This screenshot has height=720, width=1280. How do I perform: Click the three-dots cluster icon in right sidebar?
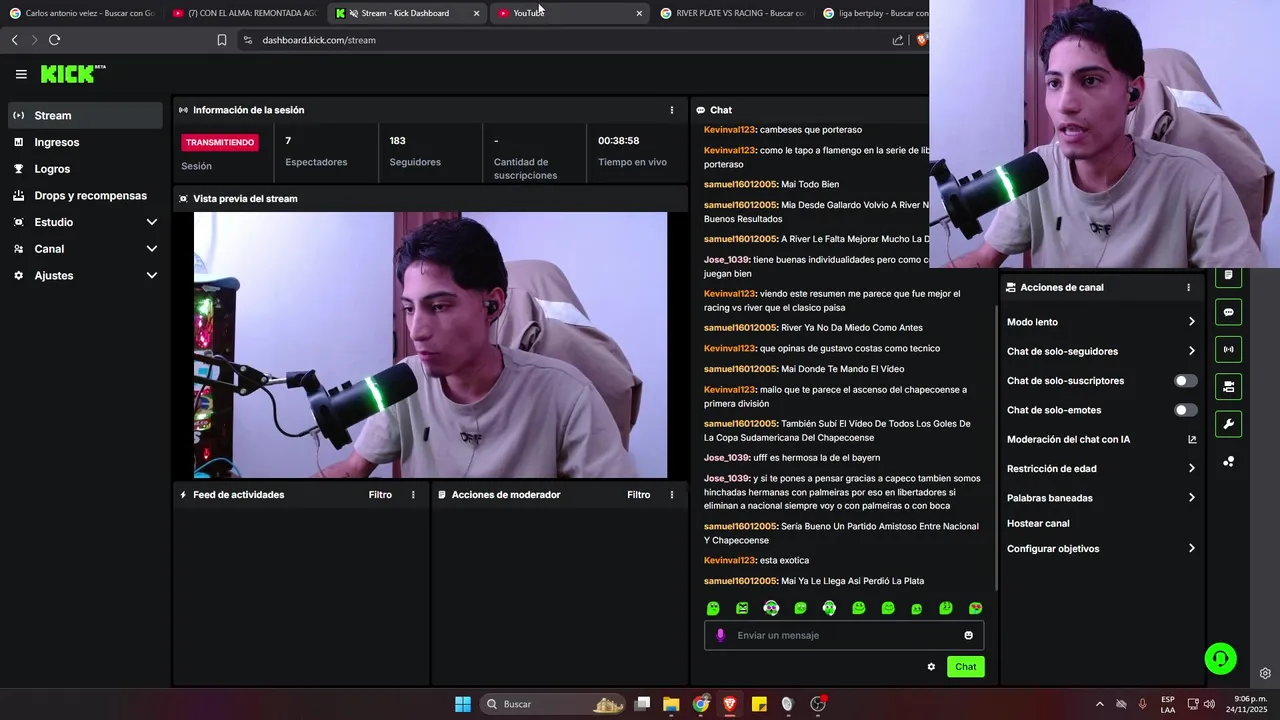click(x=1229, y=461)
